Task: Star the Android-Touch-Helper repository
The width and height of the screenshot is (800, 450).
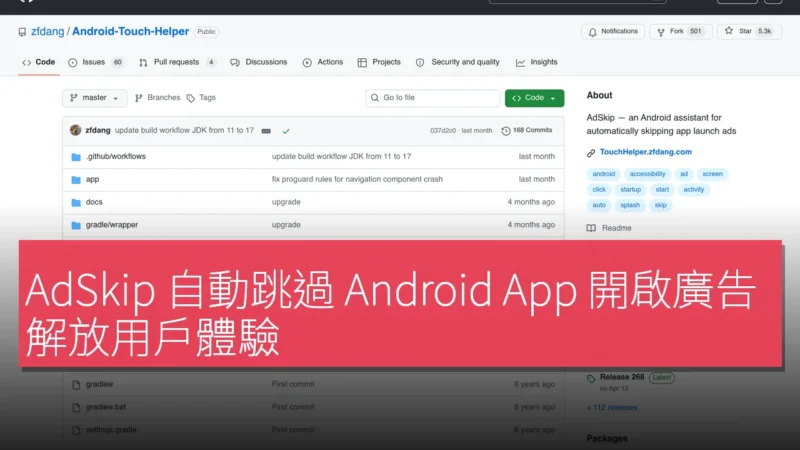Action: click(749, 32)
